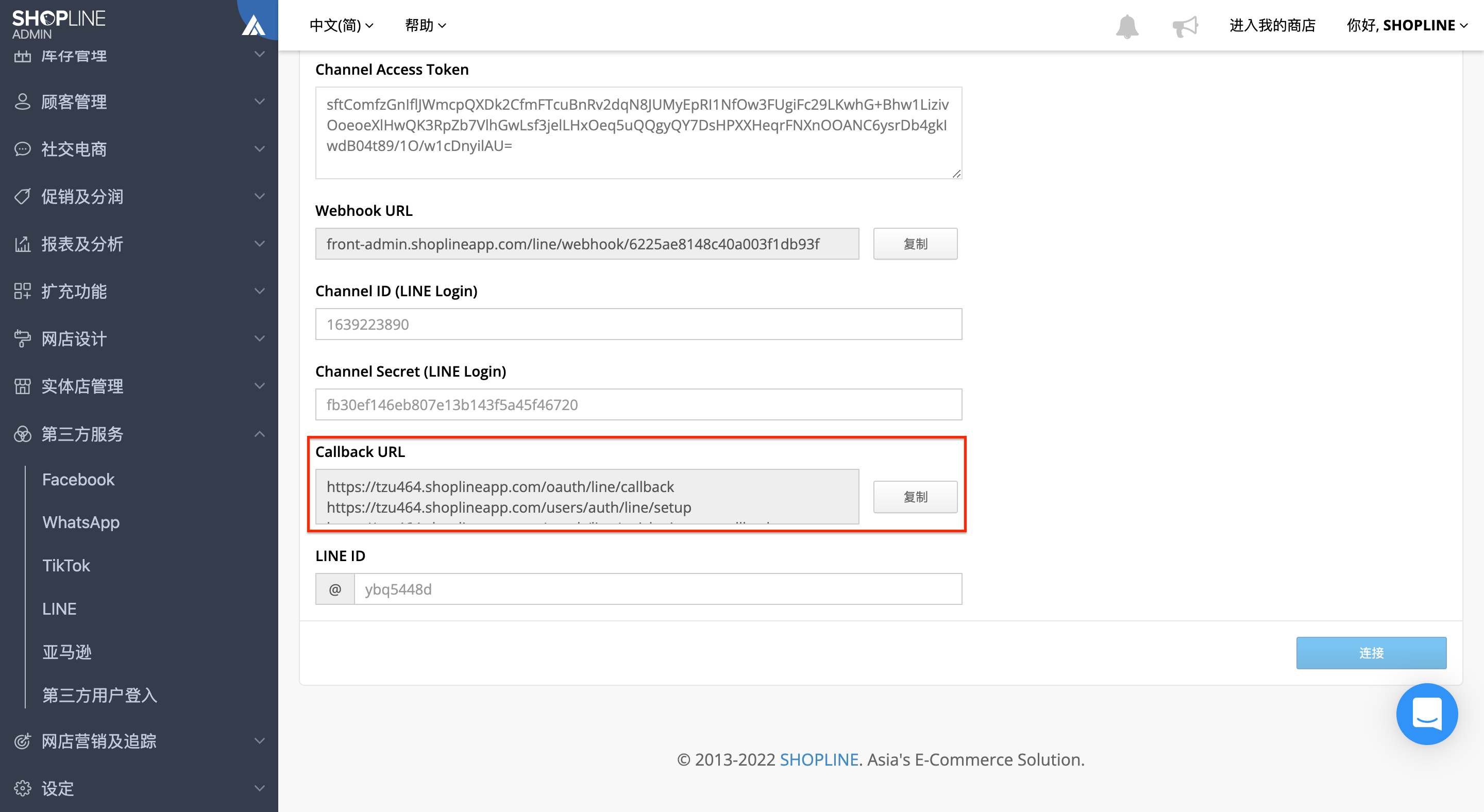
Task: Expand the 社交电商 section chevron
Action: pyautogui.click(x=260, y=148)
